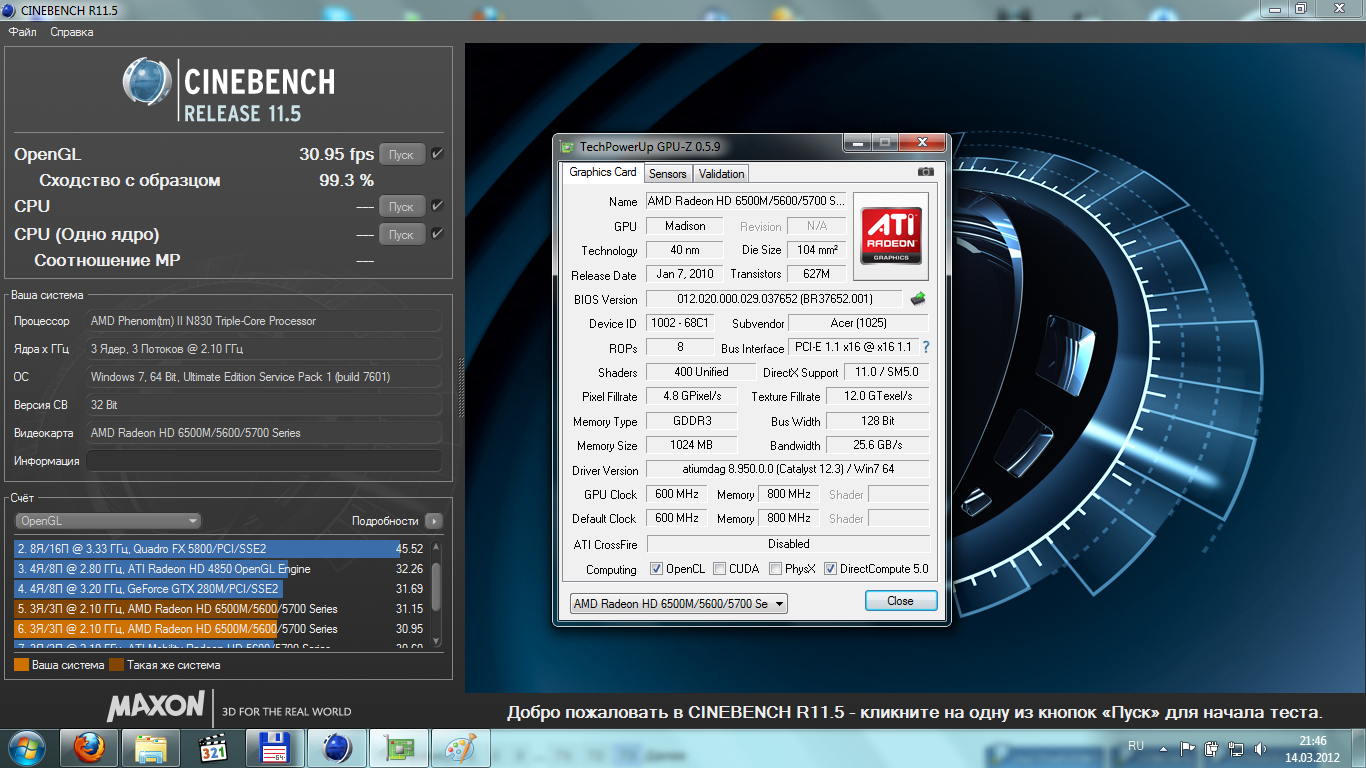
Task: Click the ranking list scroll-up arrow
Action: pyautogui.click(x=436, y=546)
